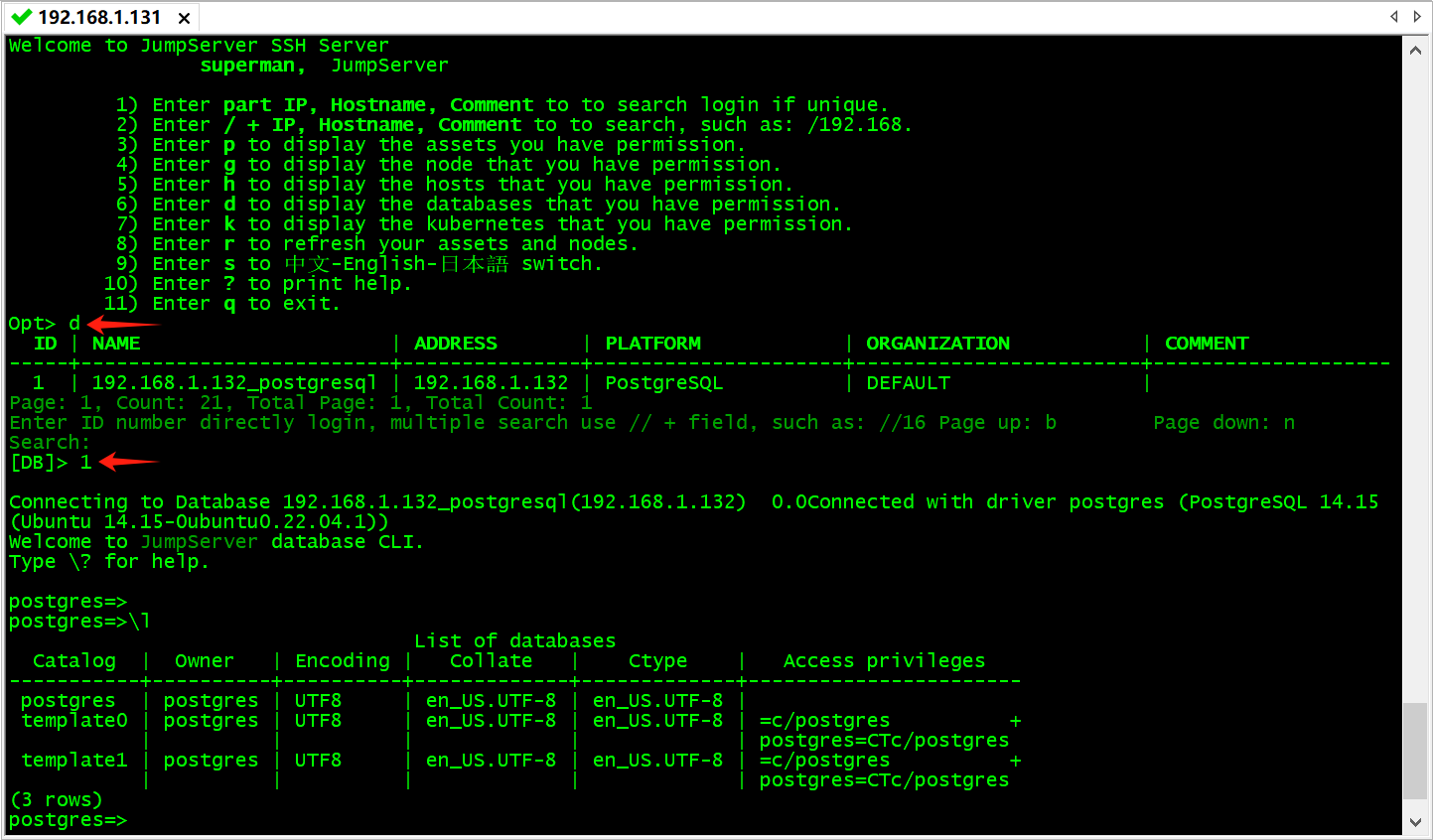
Task: Click the 'Opt> d' command line
Action: pyautogui.click(x=45, y=324)
